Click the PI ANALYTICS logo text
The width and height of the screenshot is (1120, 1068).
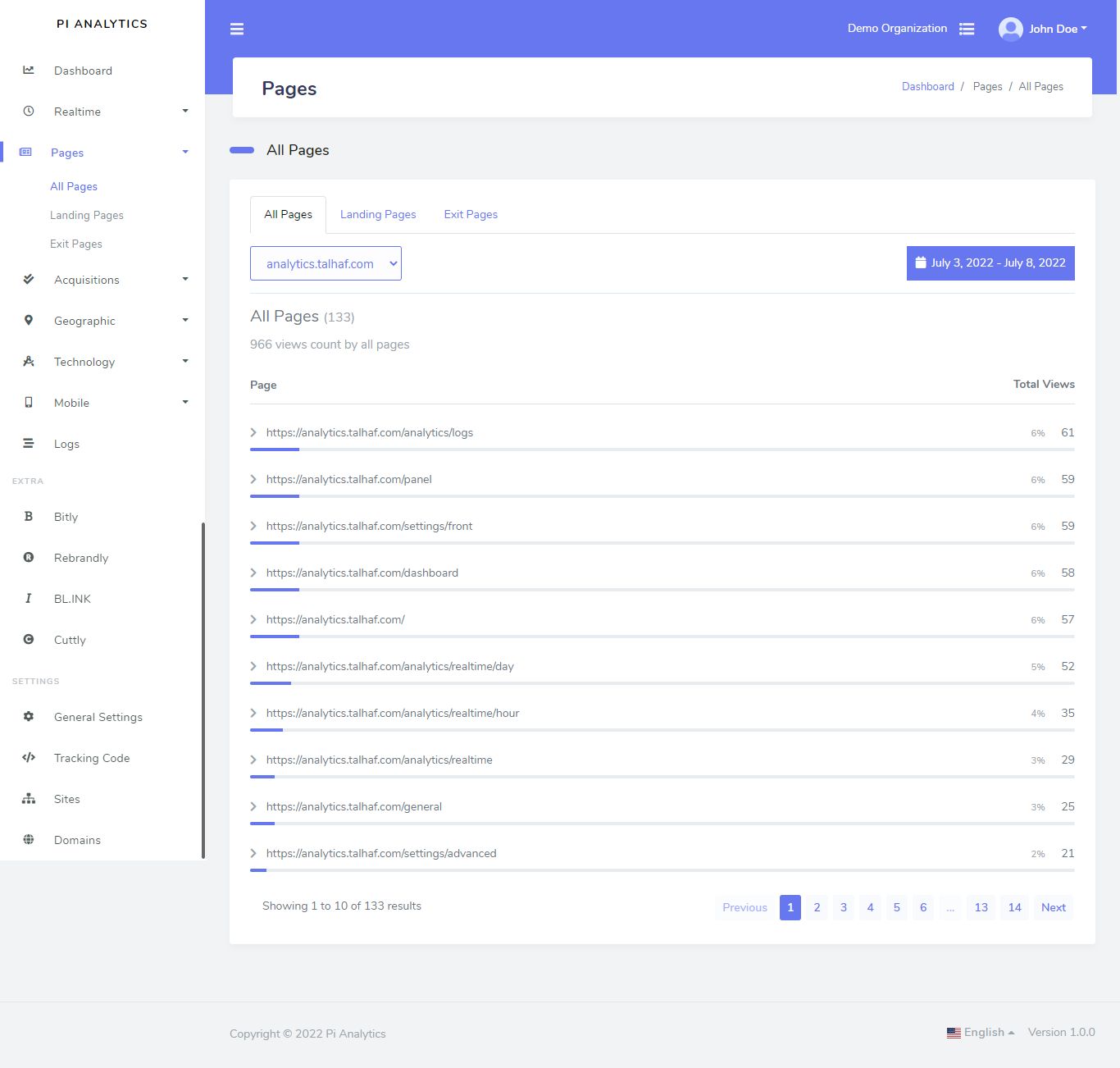tap(102, 24)
